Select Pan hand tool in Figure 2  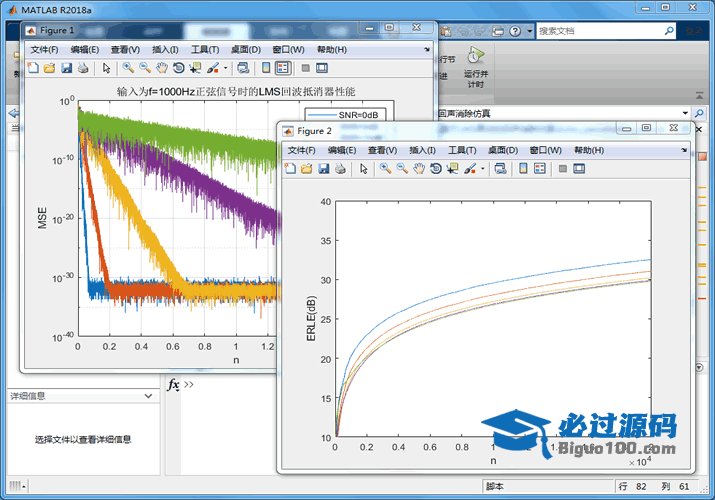419,169
